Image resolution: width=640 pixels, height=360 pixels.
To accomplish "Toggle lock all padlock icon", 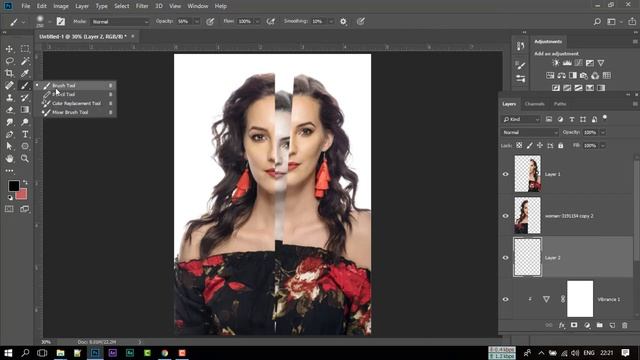I will tap(560, 145).
